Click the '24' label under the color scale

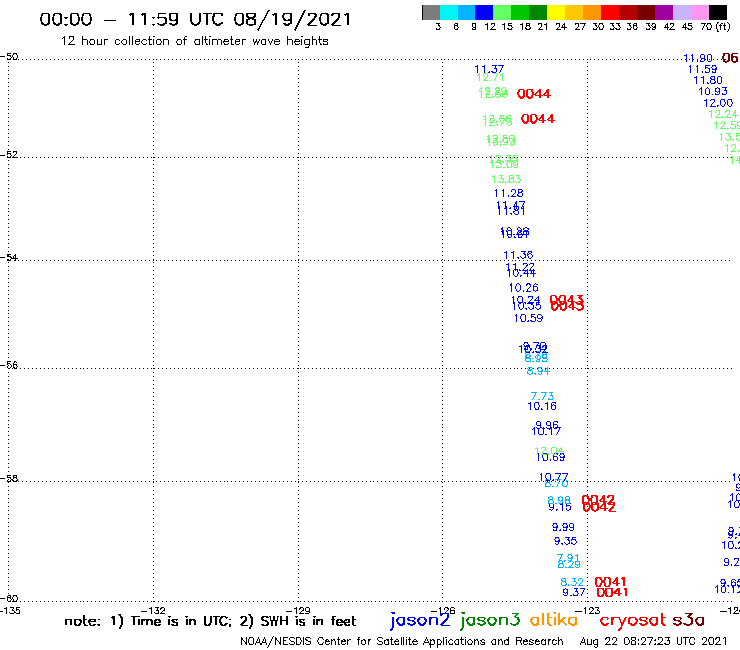point(561,27)
